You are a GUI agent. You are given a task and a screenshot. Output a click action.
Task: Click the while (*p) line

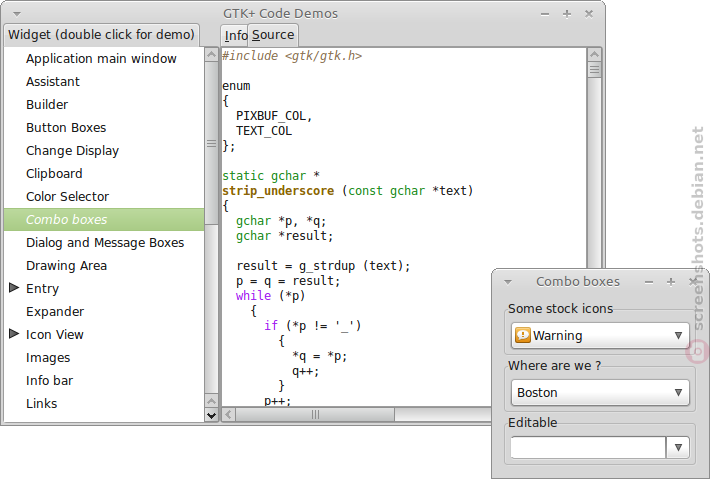(x=271, y=296)
